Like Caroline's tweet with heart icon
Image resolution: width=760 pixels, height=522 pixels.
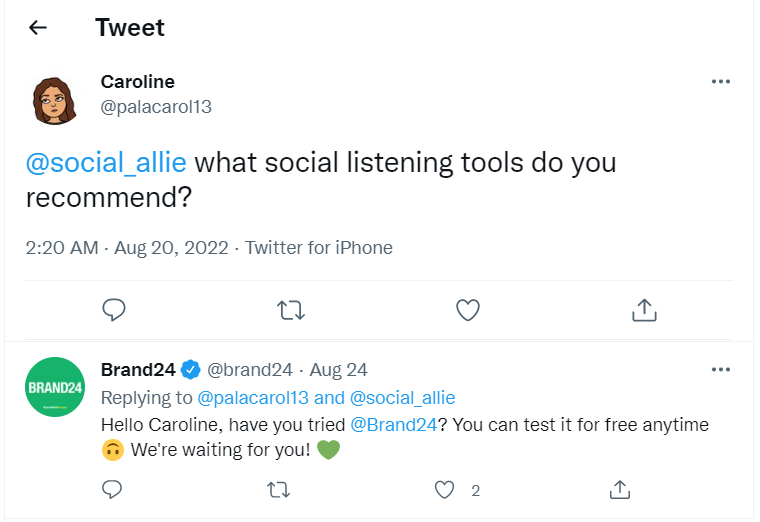(468, 311)
